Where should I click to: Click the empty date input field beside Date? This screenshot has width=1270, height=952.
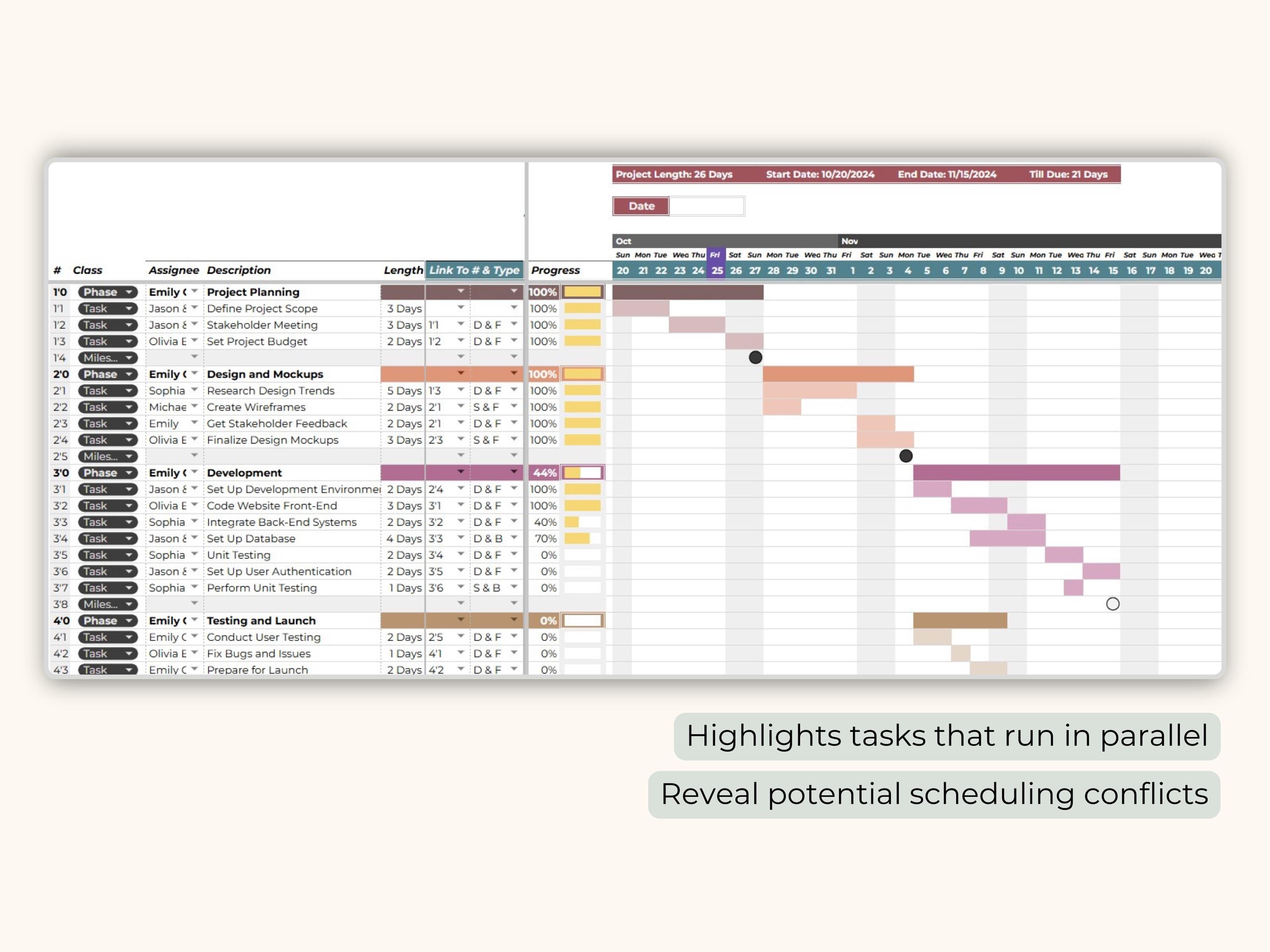pos(707,206)
